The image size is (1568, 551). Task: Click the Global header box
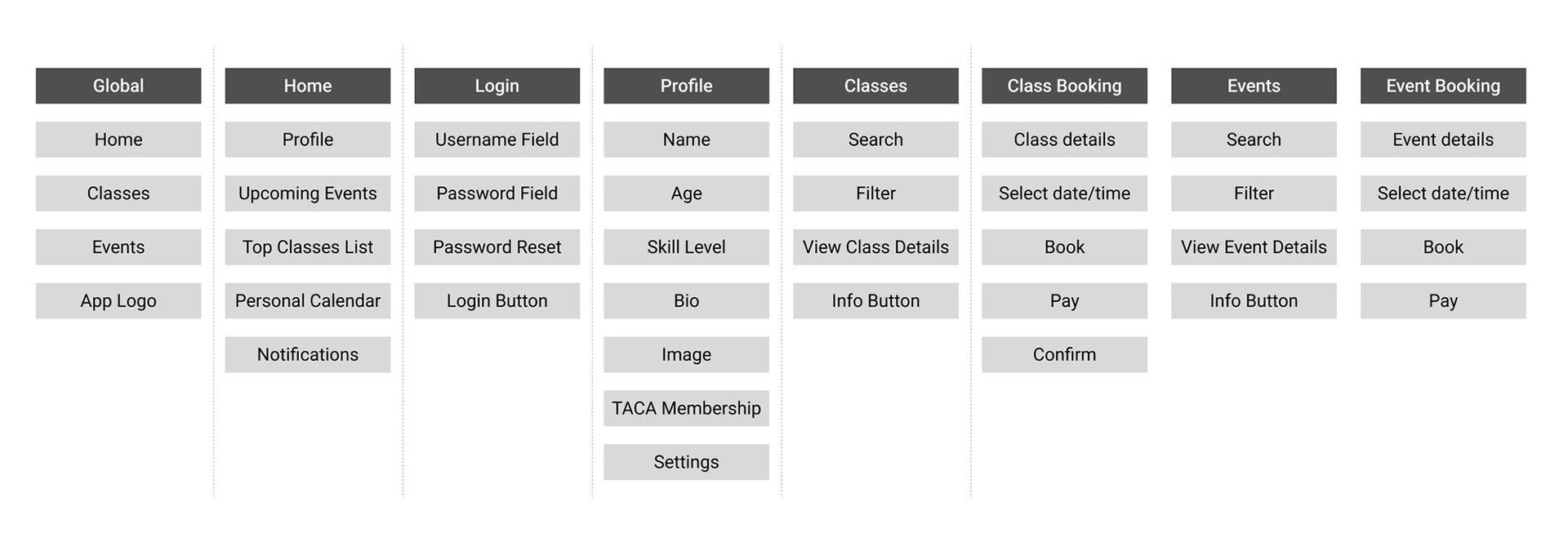click(118, 86)
